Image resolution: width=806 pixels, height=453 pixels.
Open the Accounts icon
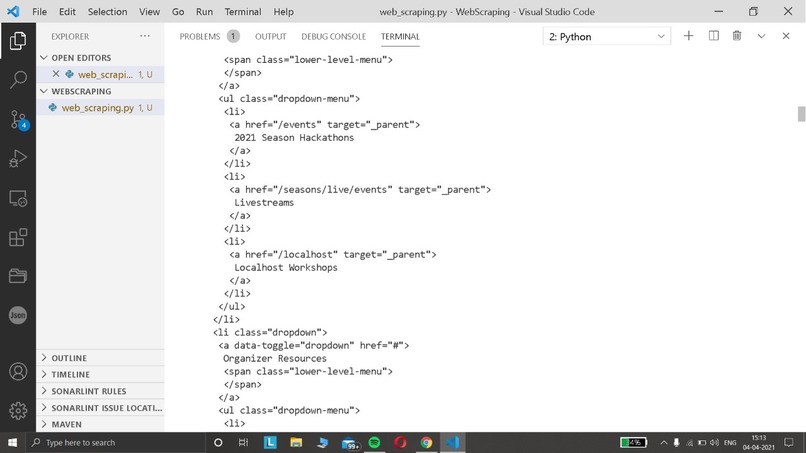click(x=18, y=371)
